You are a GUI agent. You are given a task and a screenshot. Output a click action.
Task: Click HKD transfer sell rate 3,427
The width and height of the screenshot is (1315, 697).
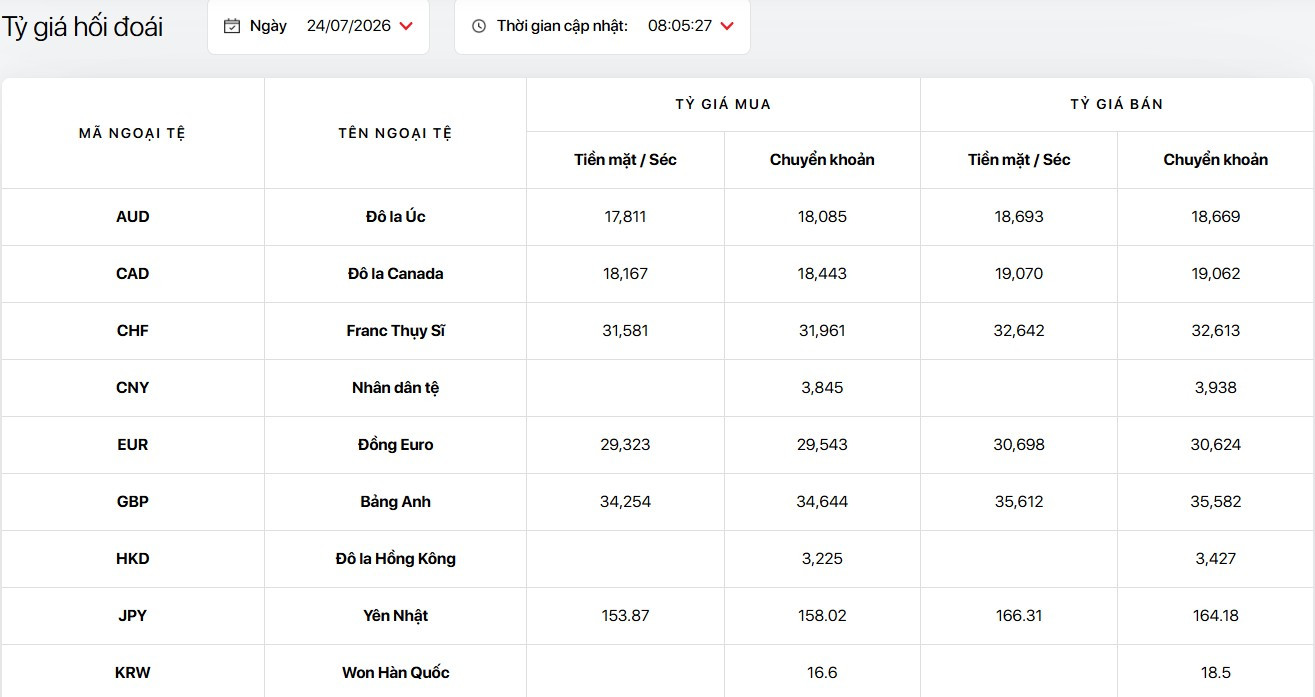coord(1216,559)
